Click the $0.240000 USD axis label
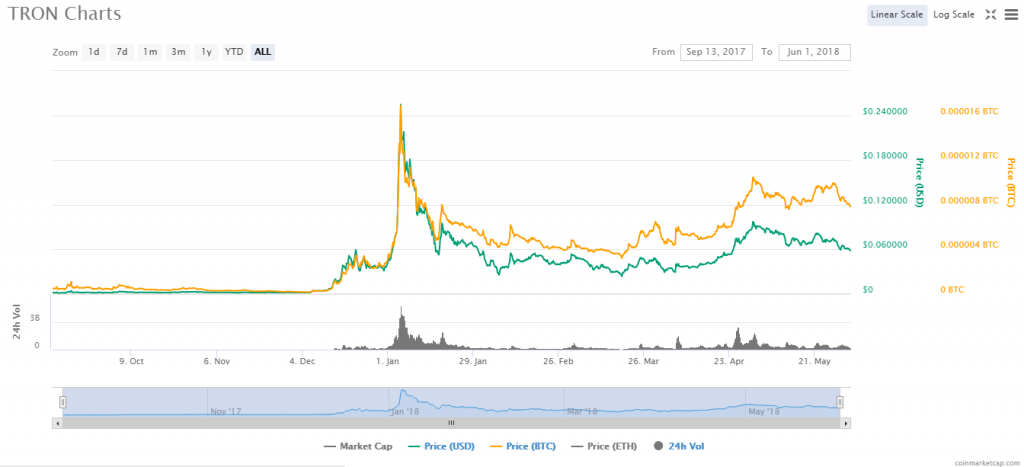 [x=885, y=112]
